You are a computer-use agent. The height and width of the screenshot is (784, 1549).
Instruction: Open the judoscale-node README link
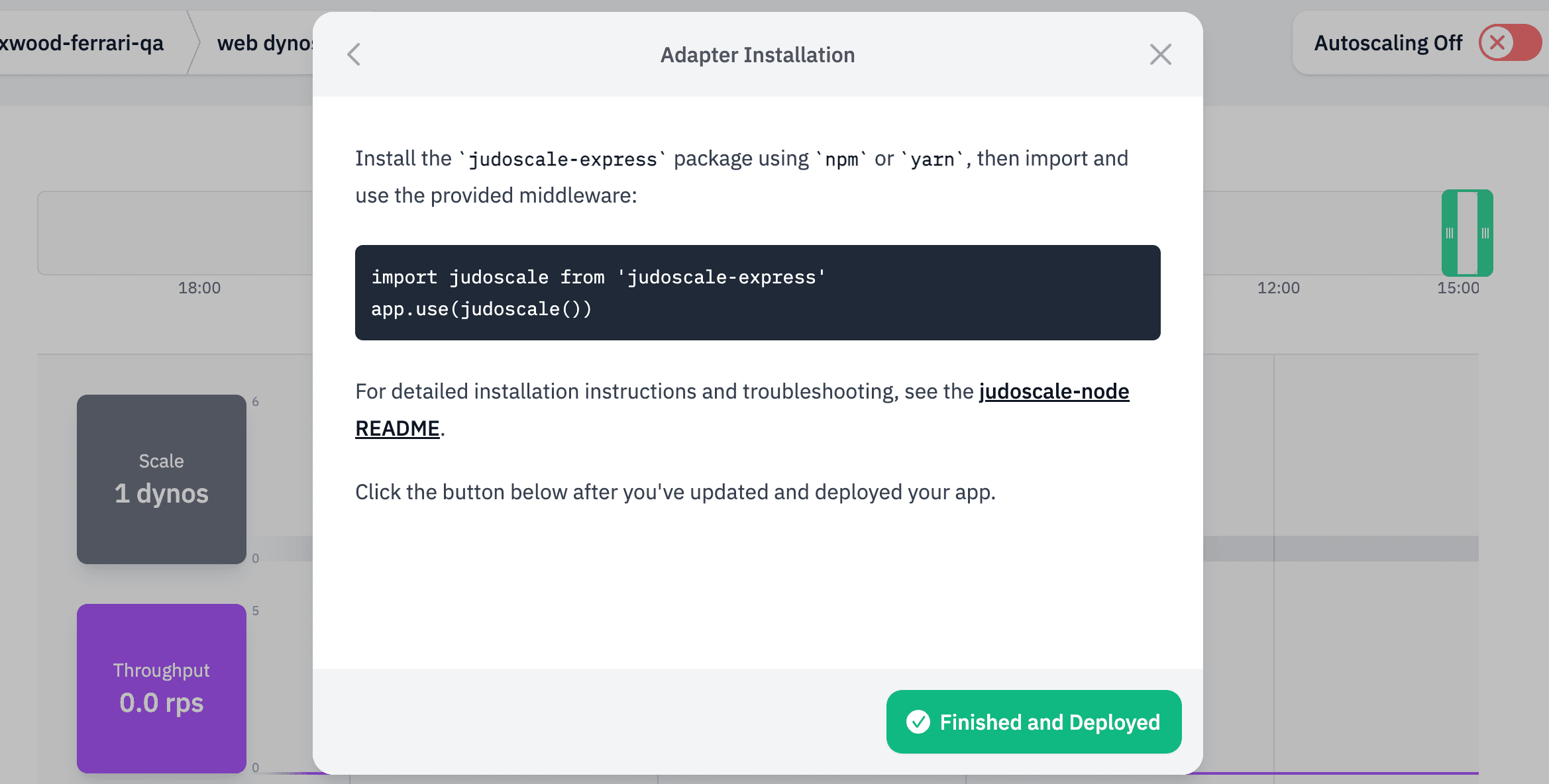1053,391
